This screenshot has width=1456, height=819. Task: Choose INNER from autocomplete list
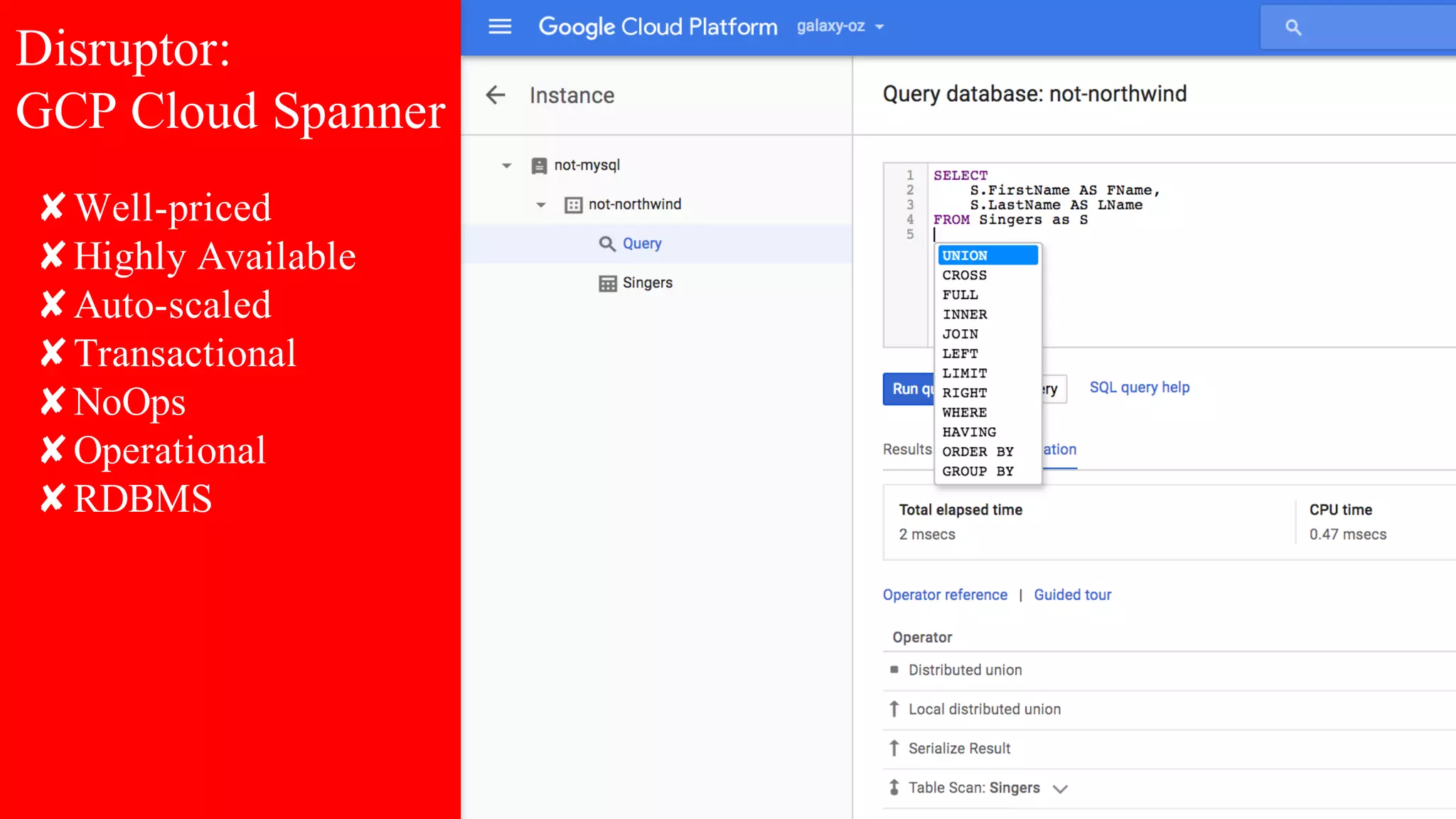[988, 314]
